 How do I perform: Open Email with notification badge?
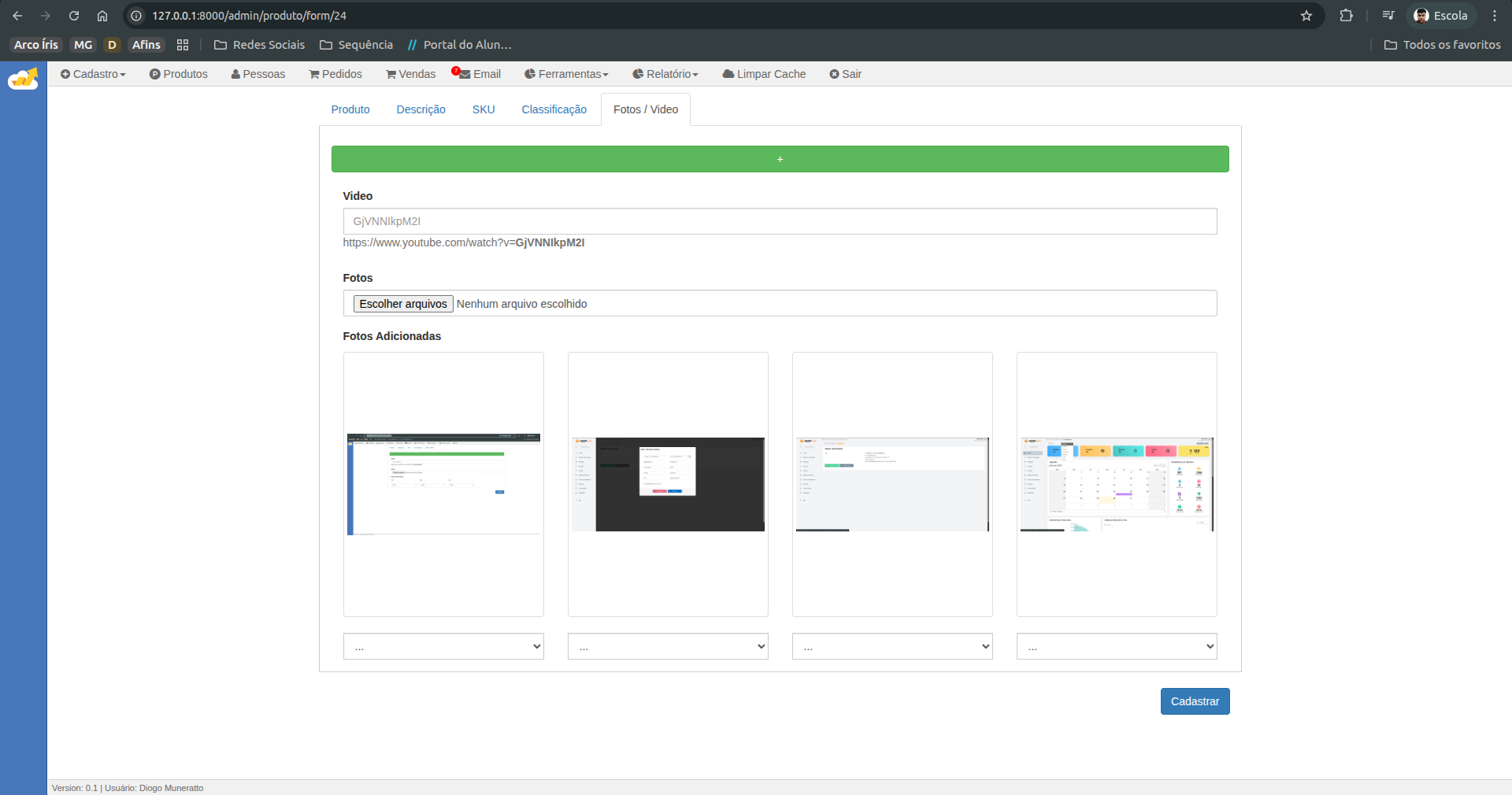click(478, 74)
